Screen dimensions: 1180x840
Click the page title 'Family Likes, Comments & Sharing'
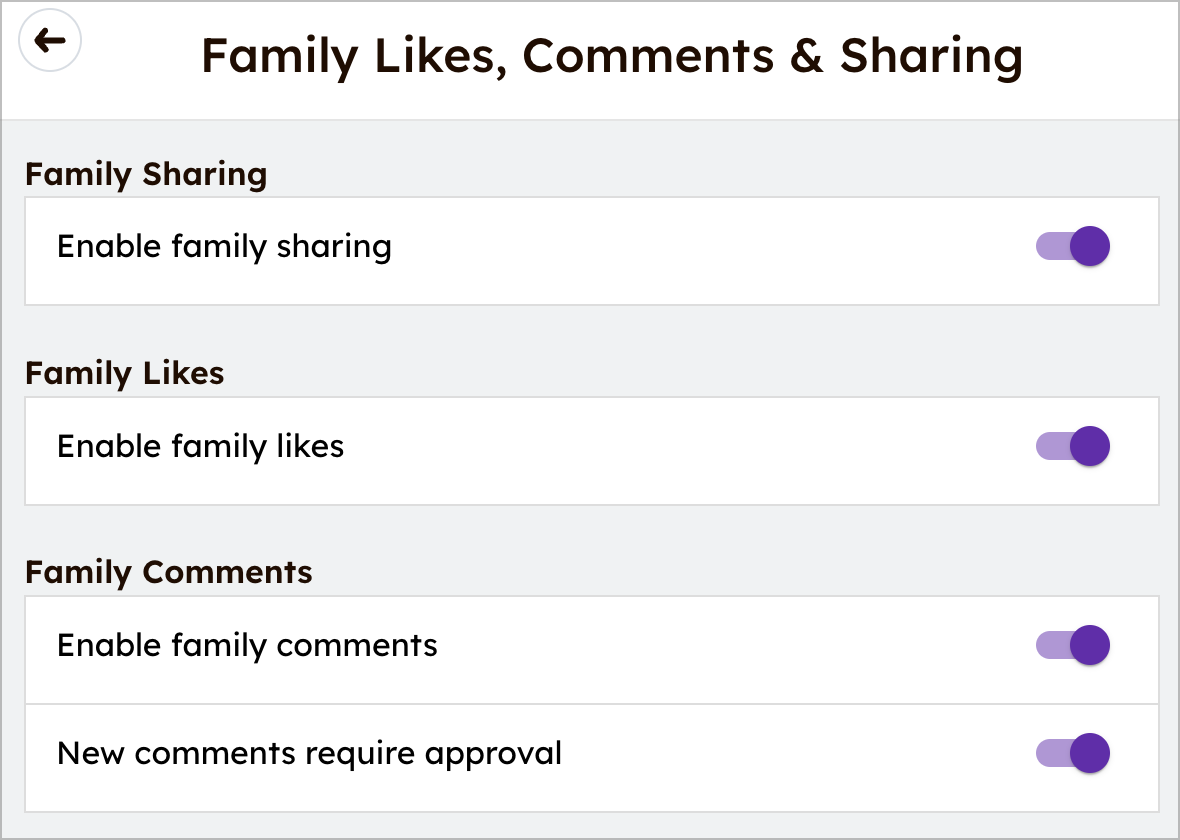pos(612,56)
